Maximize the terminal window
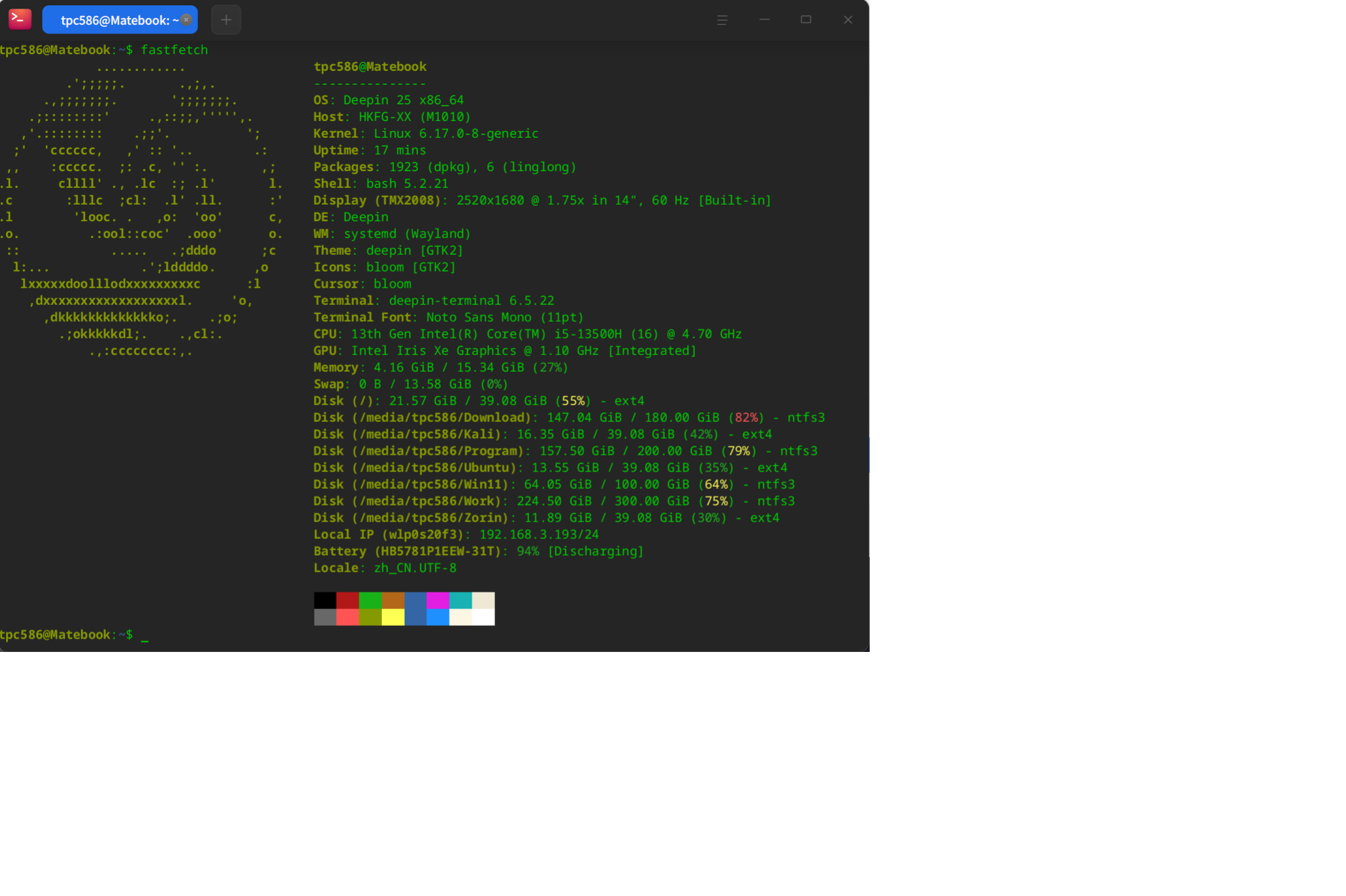Screen dimensions: 1346x896 [x=806, y=20]
